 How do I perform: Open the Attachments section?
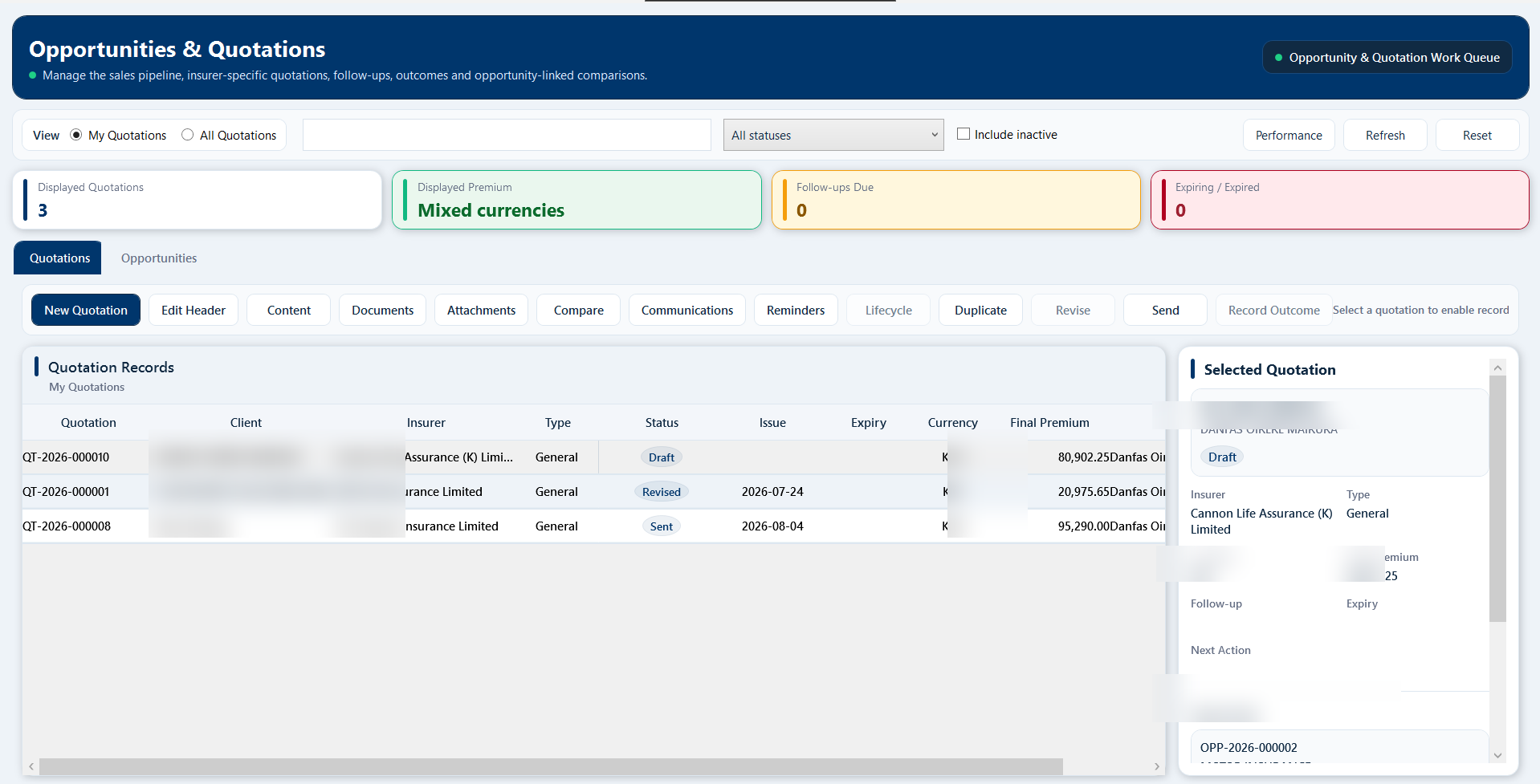[481, 310]
